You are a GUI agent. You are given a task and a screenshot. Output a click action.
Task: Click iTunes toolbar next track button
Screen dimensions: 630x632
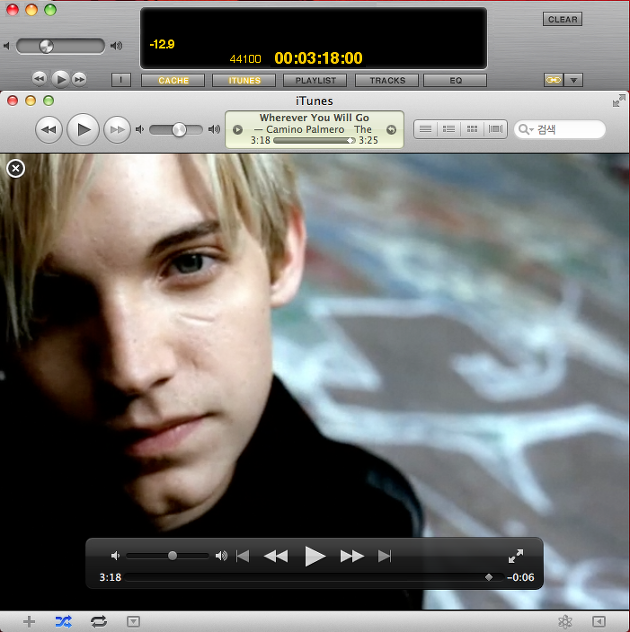coord(117,129)
